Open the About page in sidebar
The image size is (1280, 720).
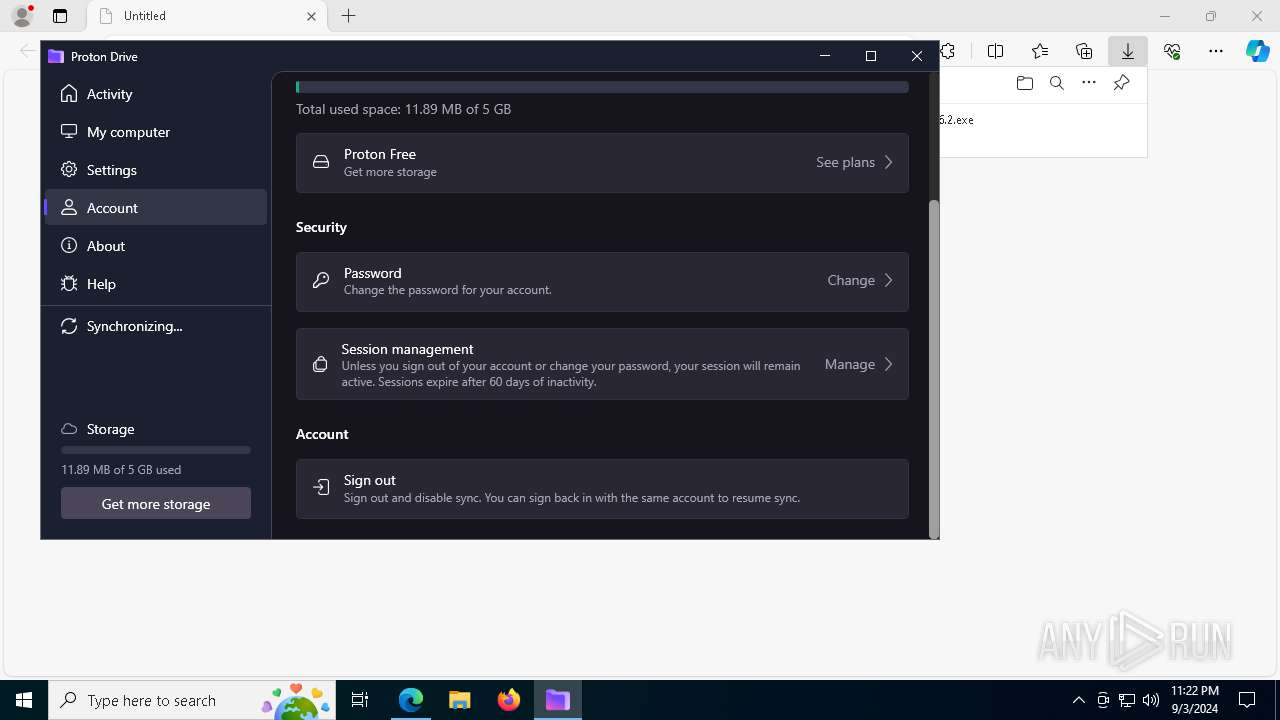[x=156, y=246]
